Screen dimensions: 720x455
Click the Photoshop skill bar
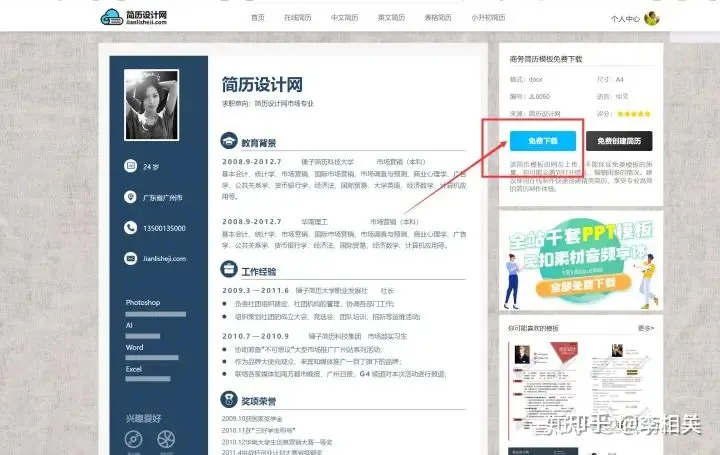click(156, 315)
